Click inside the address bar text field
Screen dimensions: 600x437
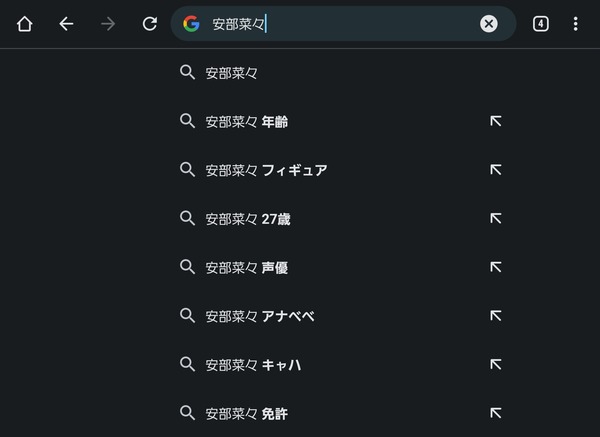point(342,24)
